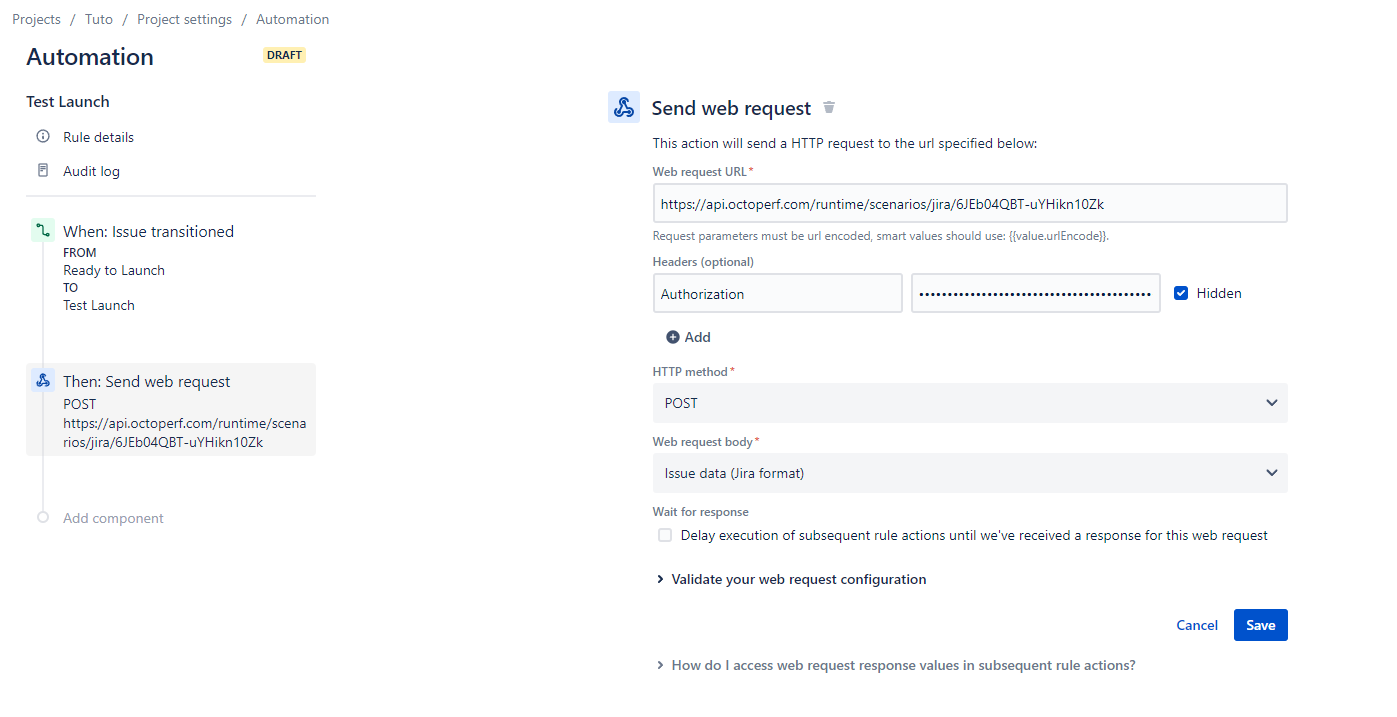Uncheck the Hidden checkbox for Authorization header

pos(1181,292)
